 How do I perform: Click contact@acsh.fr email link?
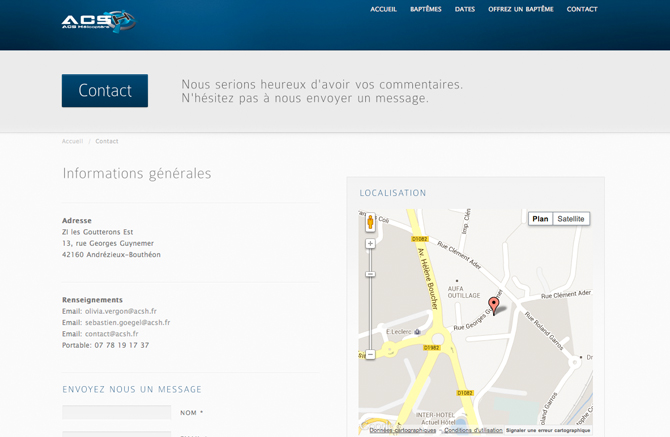coord(111,334)
